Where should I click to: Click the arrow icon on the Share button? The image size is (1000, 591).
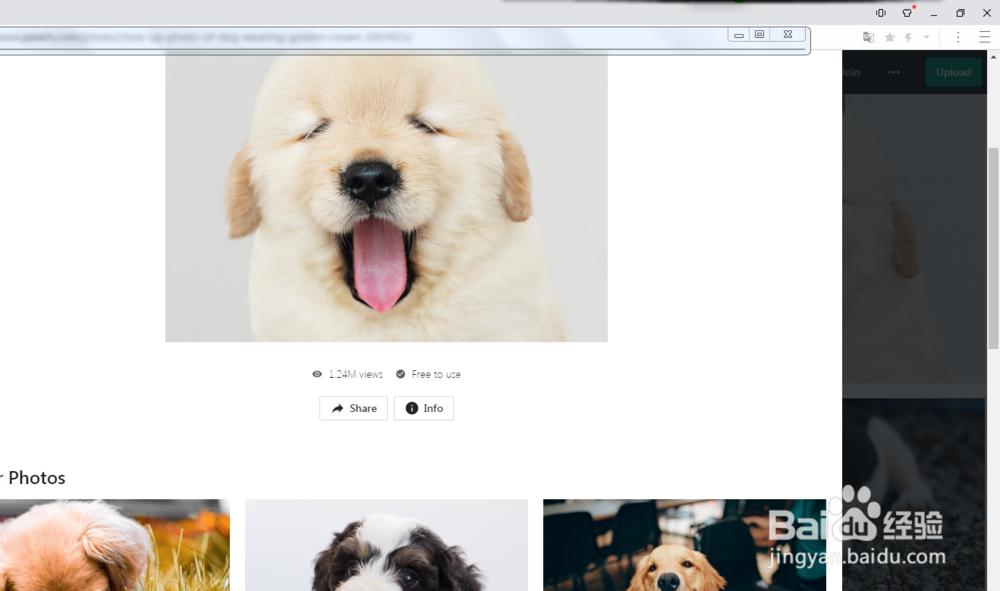pyautogui.click(x=337, y=409)
